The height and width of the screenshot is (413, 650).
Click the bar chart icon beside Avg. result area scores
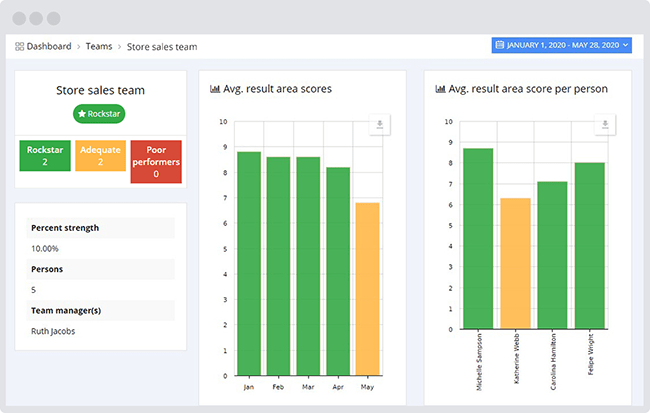click(x=215, y=89)
